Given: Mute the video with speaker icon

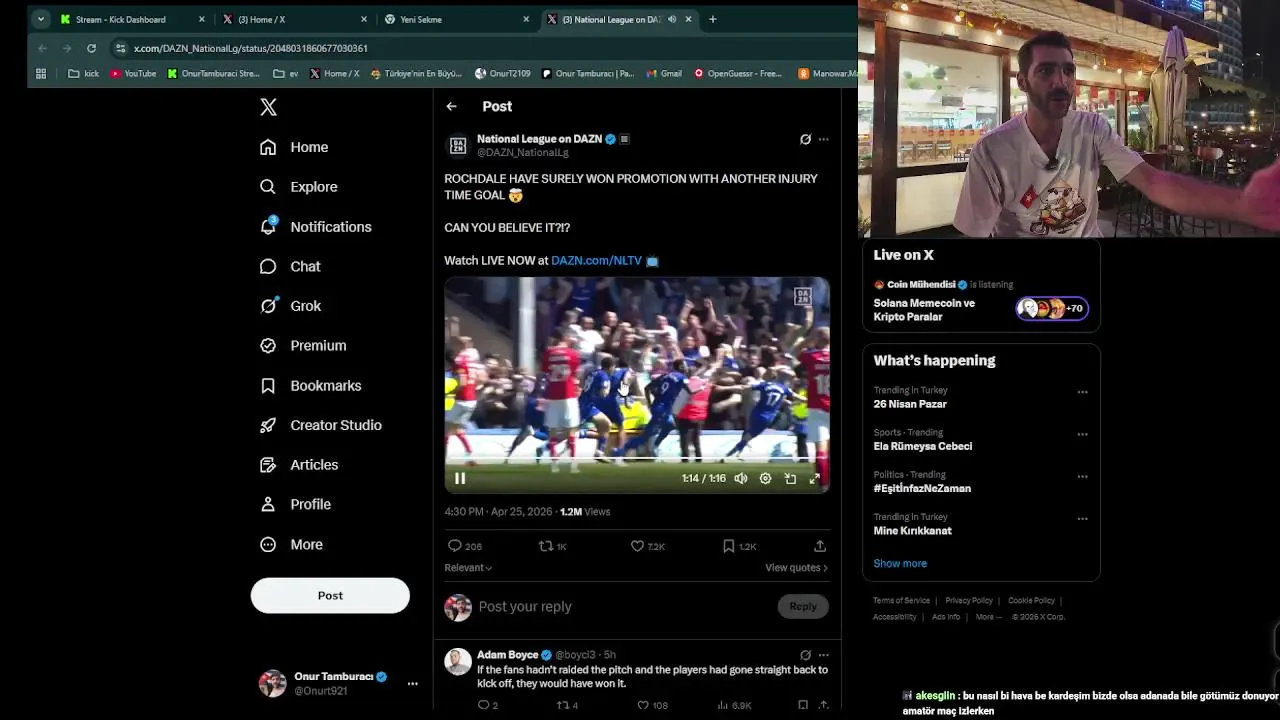Looking at the screenshot, I should point(741,479).
